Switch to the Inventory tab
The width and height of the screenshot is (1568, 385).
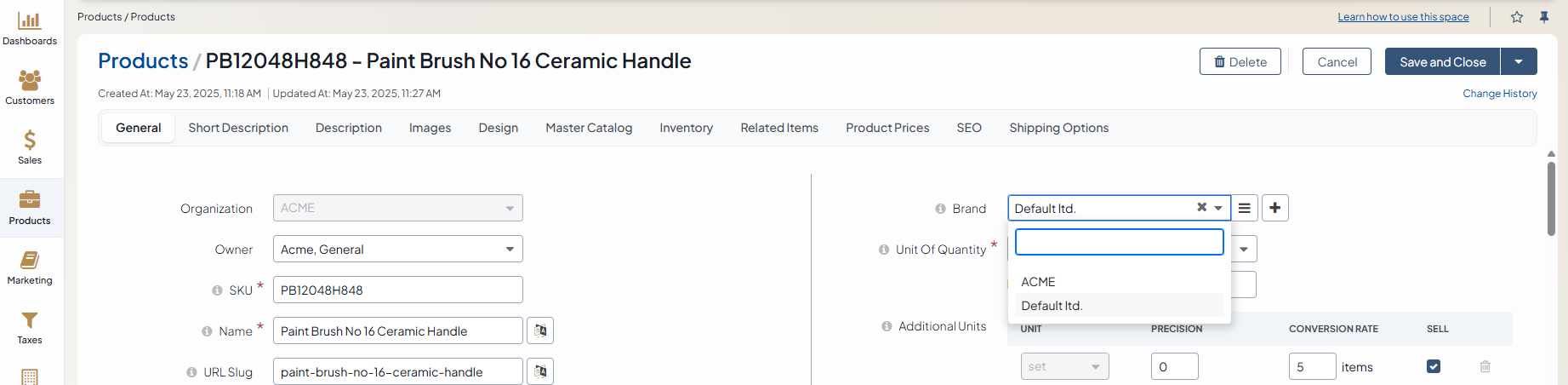(x=686, y=128)
